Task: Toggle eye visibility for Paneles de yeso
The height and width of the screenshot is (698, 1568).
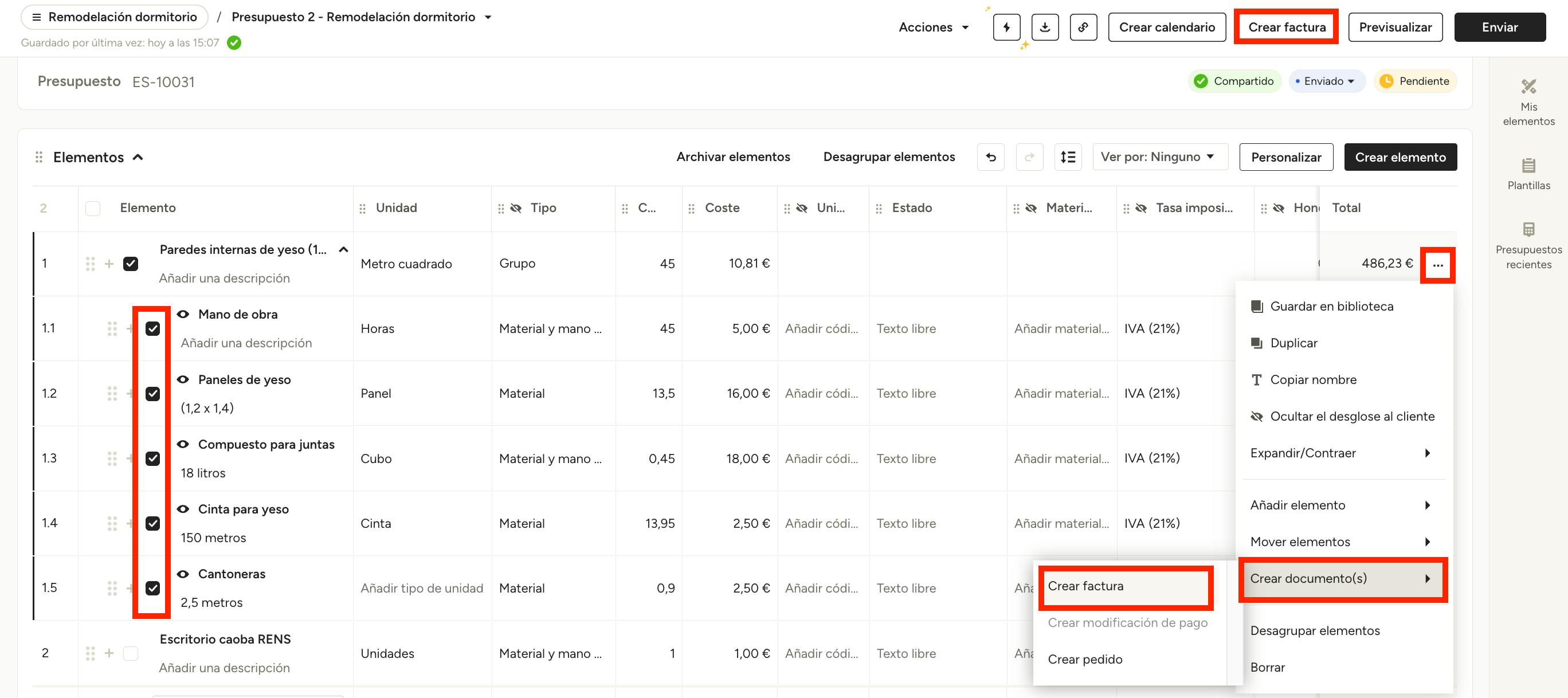Action: (183, 379)
